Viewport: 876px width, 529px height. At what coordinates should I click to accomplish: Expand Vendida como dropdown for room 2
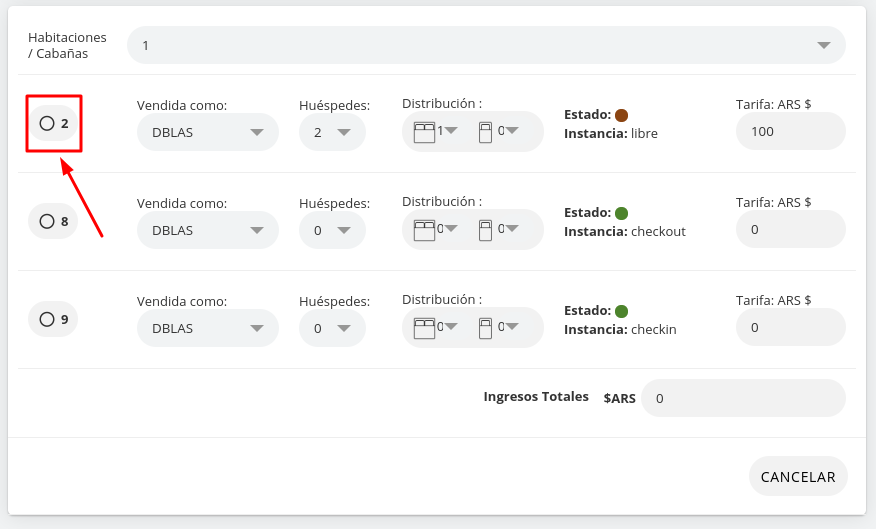pos(208,132)
